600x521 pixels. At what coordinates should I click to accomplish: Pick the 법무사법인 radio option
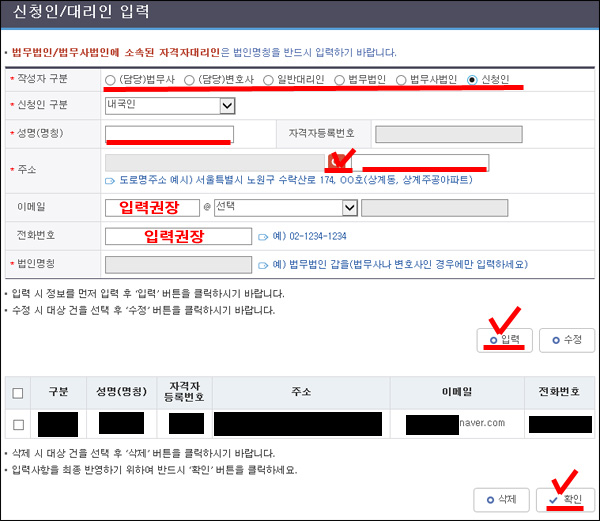point(401,80)
